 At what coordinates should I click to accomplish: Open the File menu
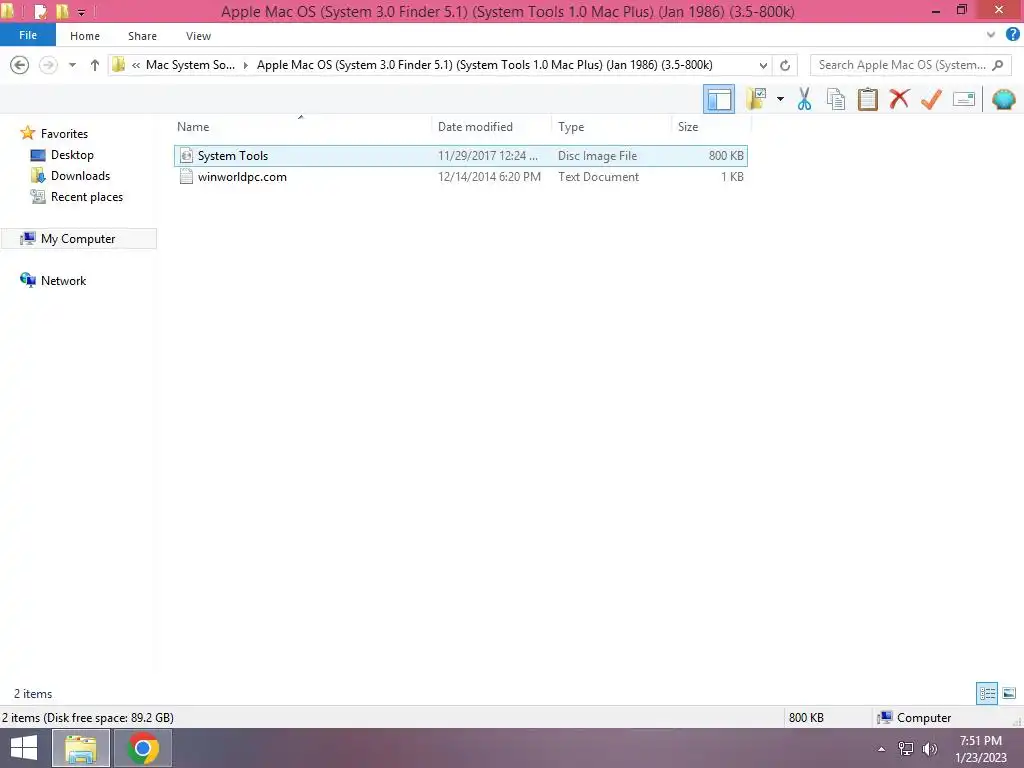tap(28, 35)
